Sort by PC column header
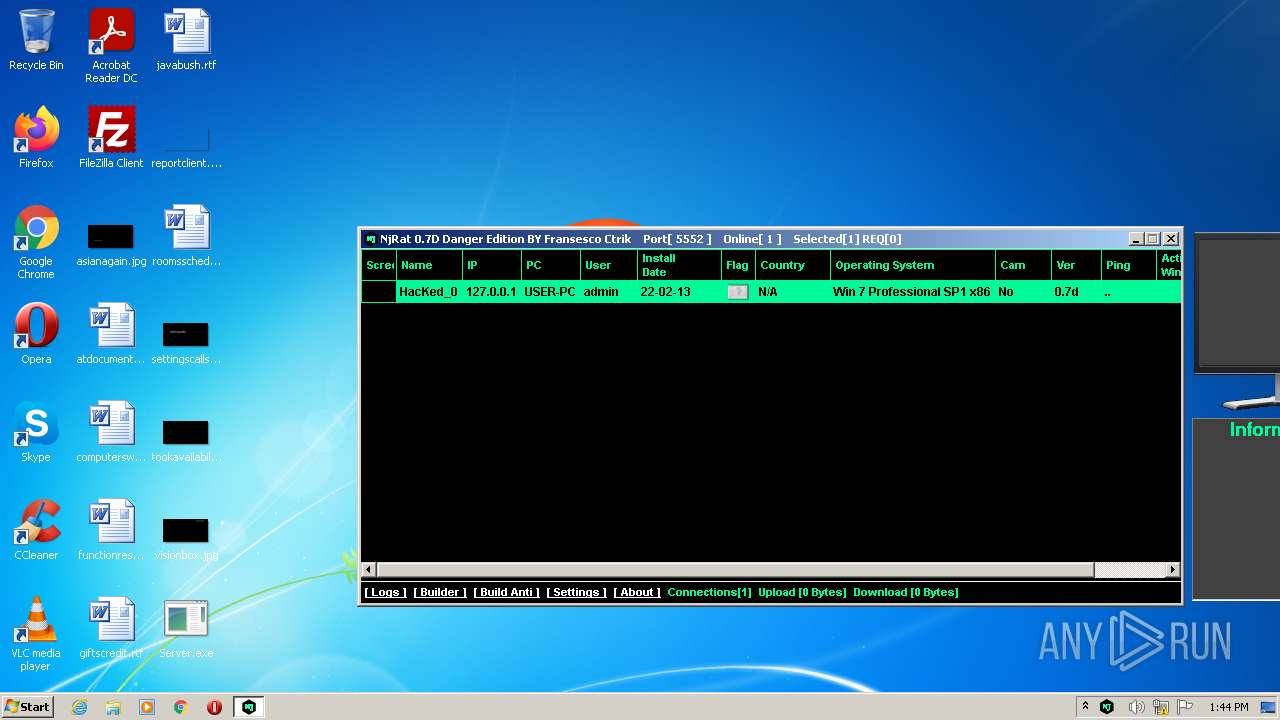Screen dimensions: 1280x720 pos(551,265)
